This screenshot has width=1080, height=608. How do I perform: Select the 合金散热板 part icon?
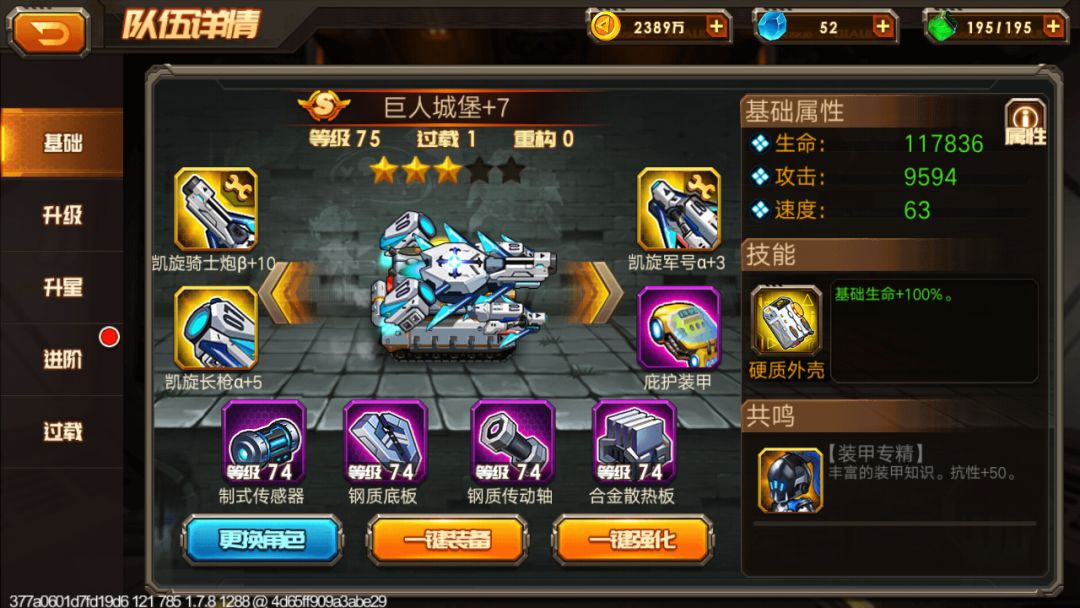[x=634, y=442]
